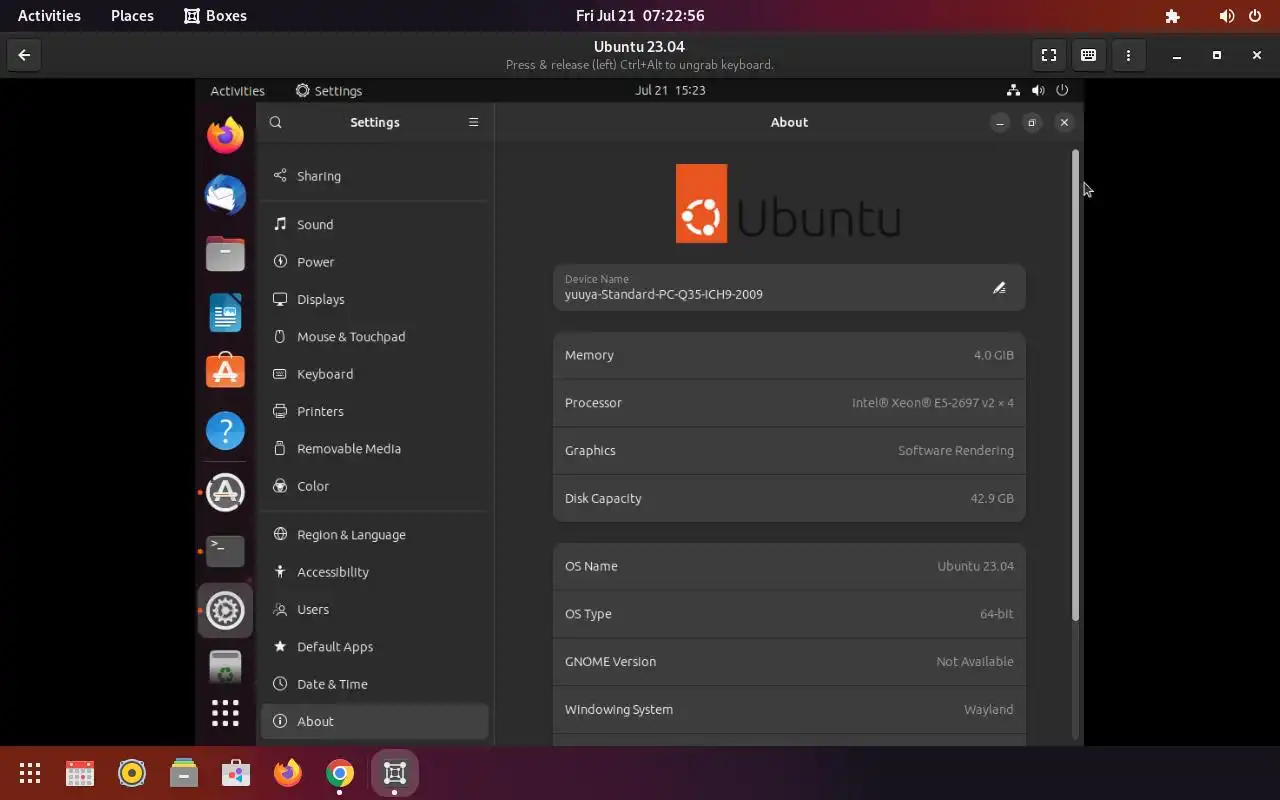Screen dimensions: 1280x800
Task: Open Default Apps settings
Action: (x=375, y=647)
